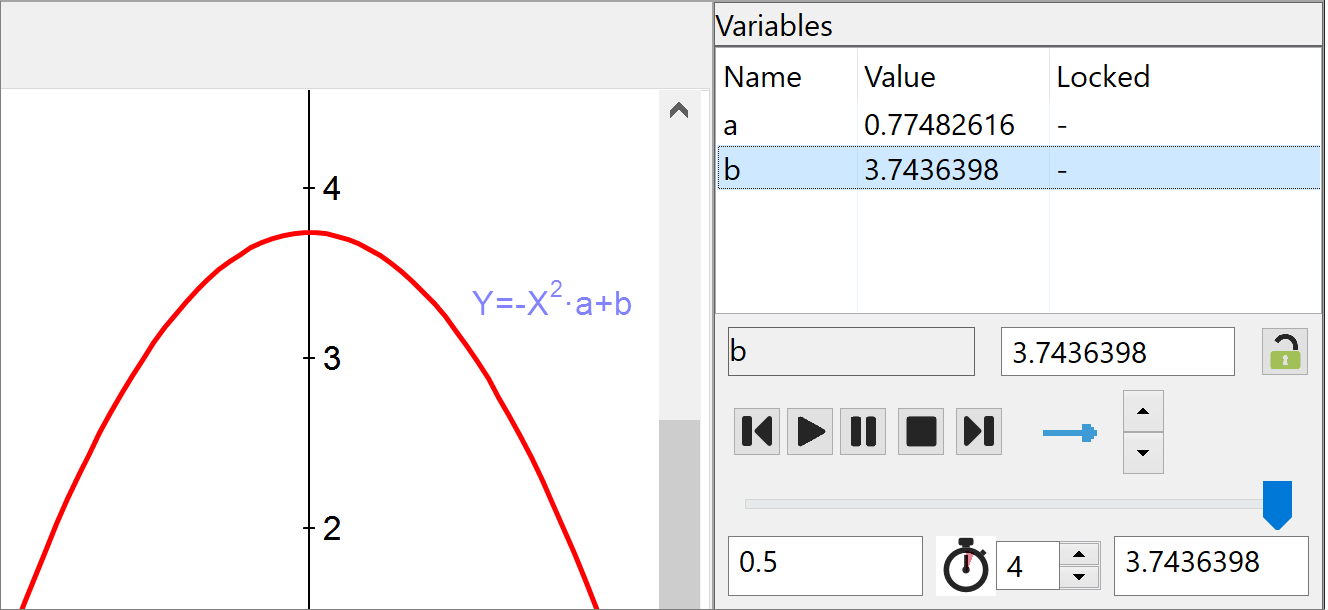This screenshot has height=610, width=1328.
Task: Increase the timer value with its spinner
Action: tap(1081, 555)
